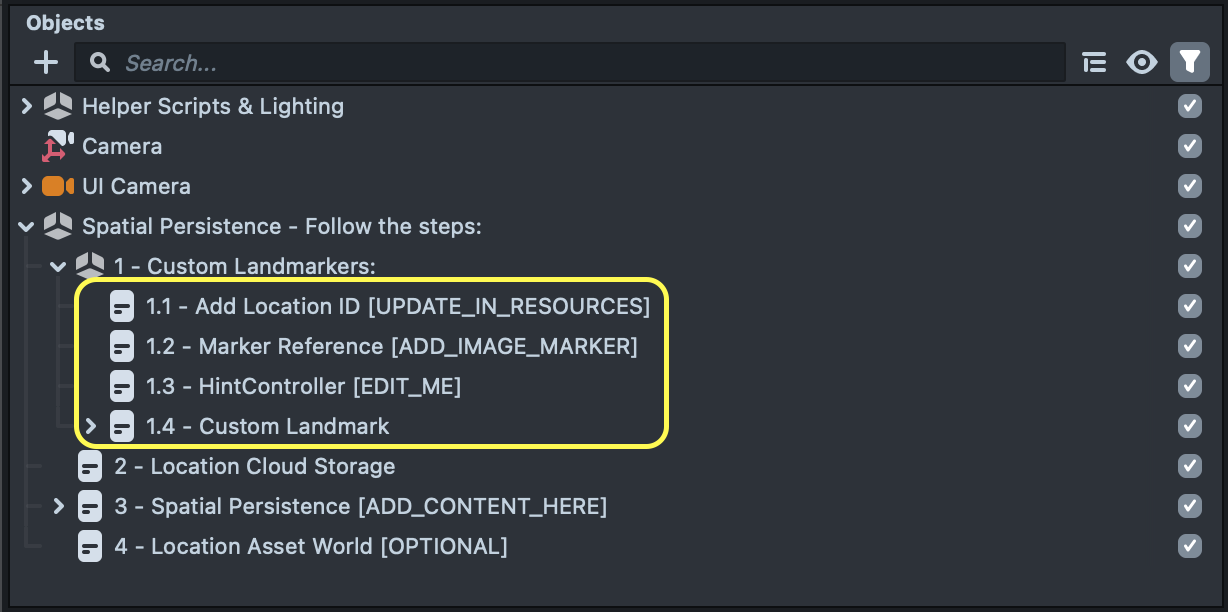Click the Helper Scripts & Lighting icon

tap(58, 107)
